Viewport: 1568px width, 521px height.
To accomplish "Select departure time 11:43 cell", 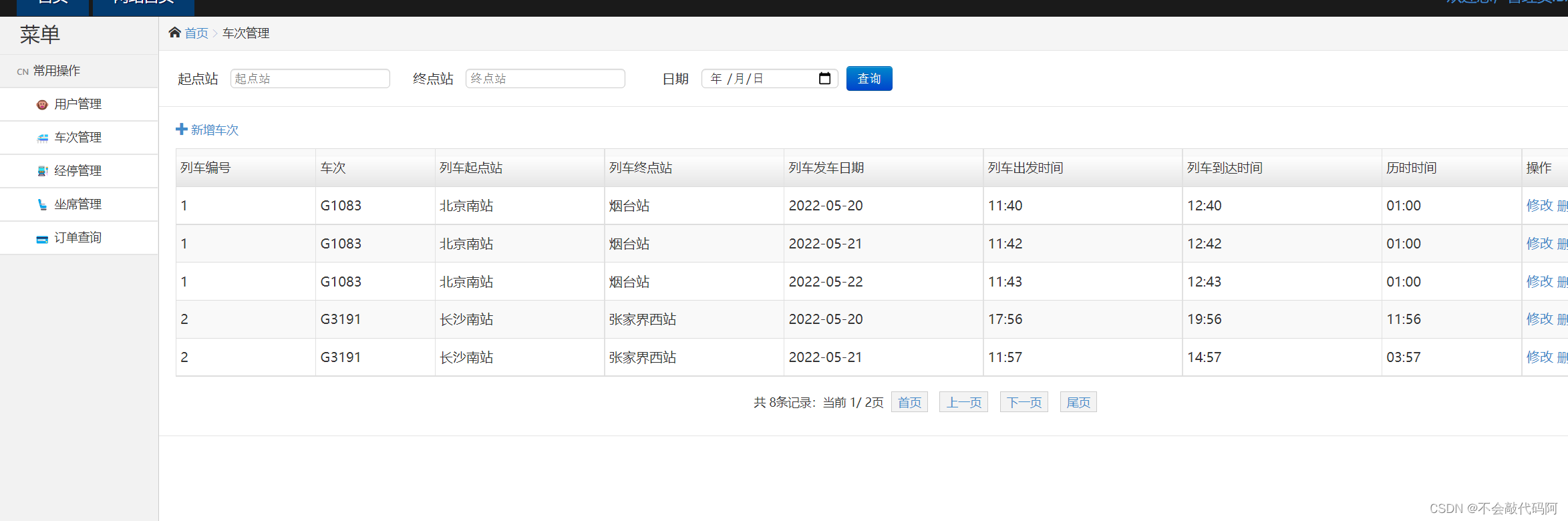I will tap(1082, 282).
